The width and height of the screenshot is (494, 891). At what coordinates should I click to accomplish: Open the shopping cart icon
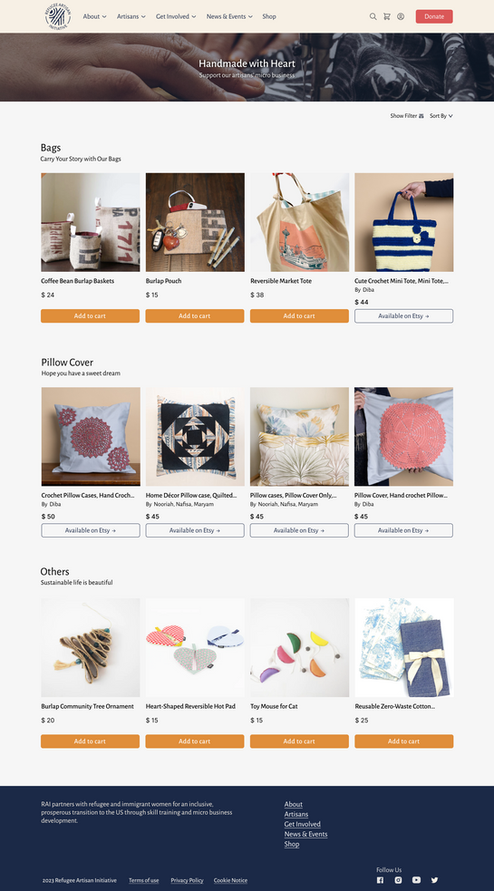(x=387, y=16)
